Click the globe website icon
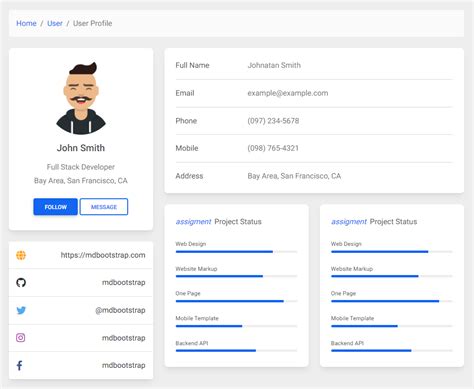Screen dimensions: 474x389 coord(21,255)
